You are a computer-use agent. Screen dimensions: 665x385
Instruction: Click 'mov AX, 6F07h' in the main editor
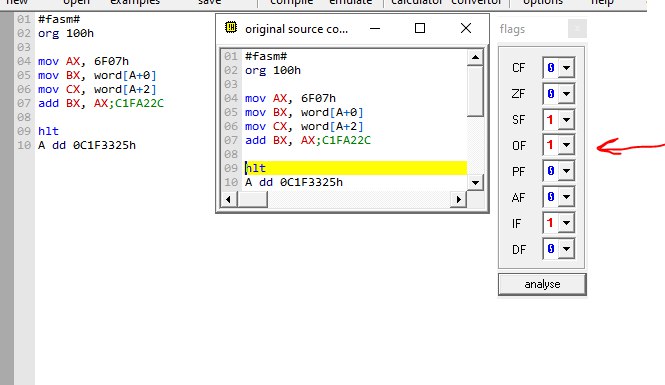click(84, 61)
